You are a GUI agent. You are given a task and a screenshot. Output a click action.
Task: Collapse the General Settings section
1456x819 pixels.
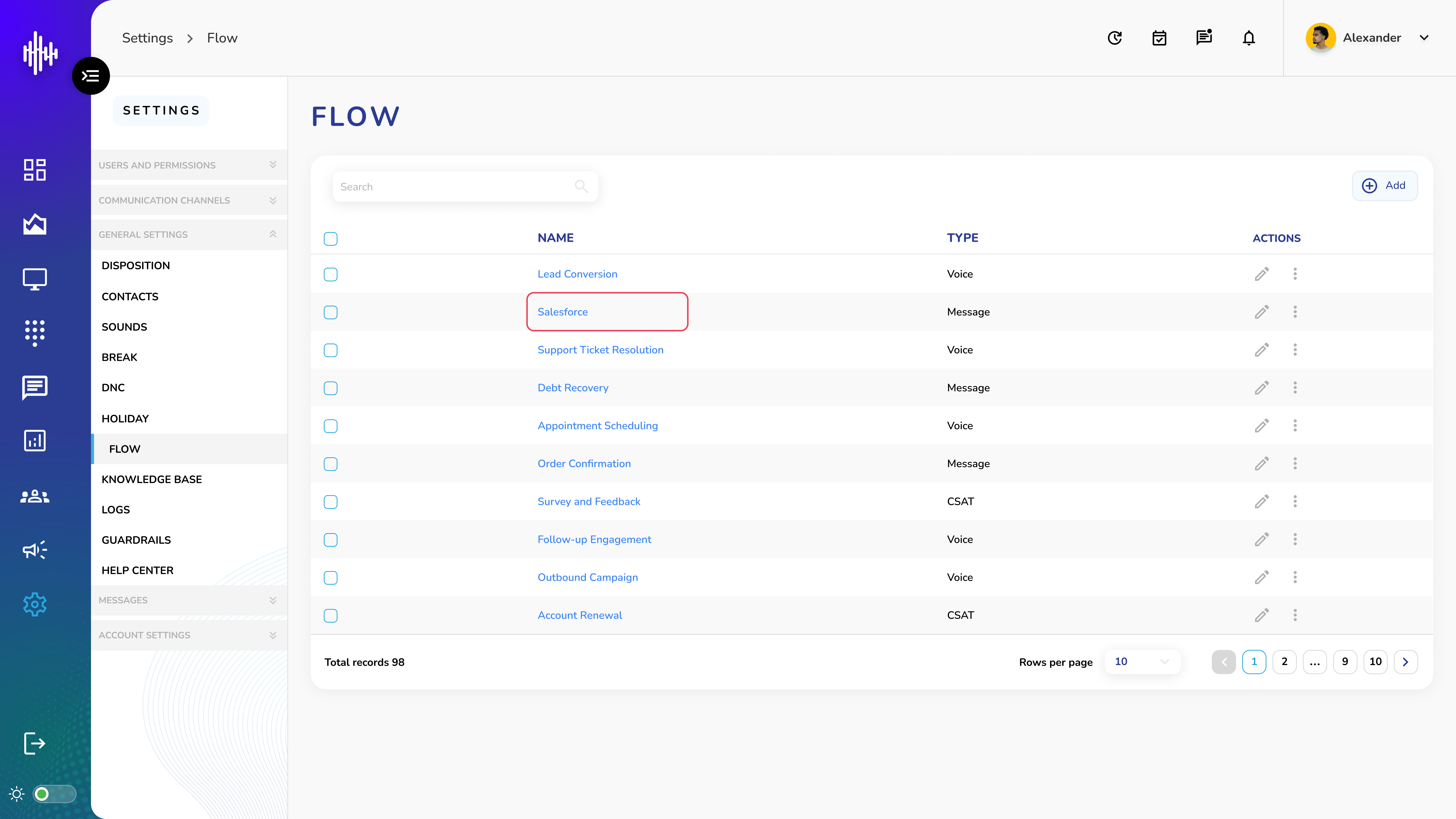click(189, 235)
